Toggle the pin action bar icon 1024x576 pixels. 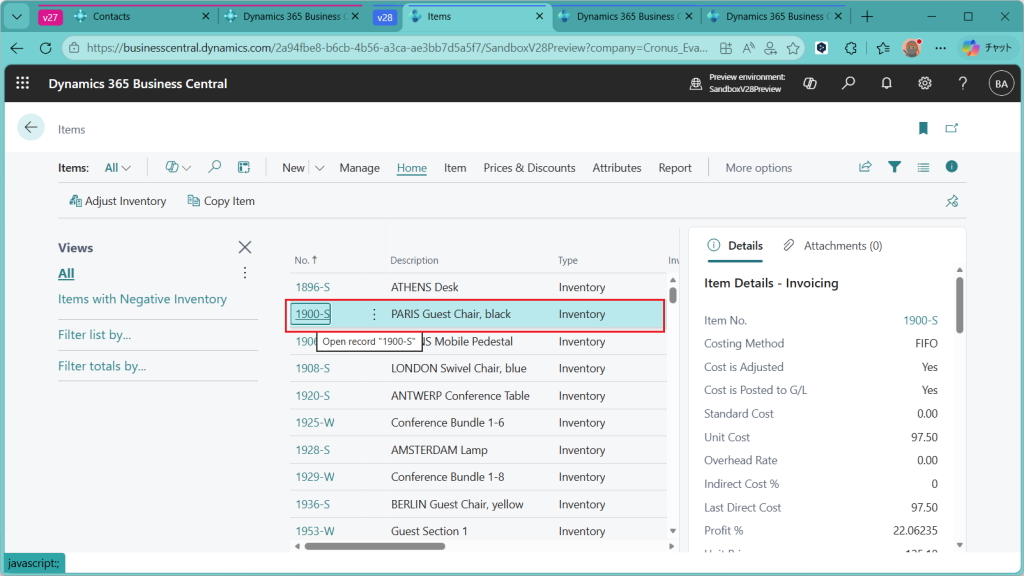point(952,201)
